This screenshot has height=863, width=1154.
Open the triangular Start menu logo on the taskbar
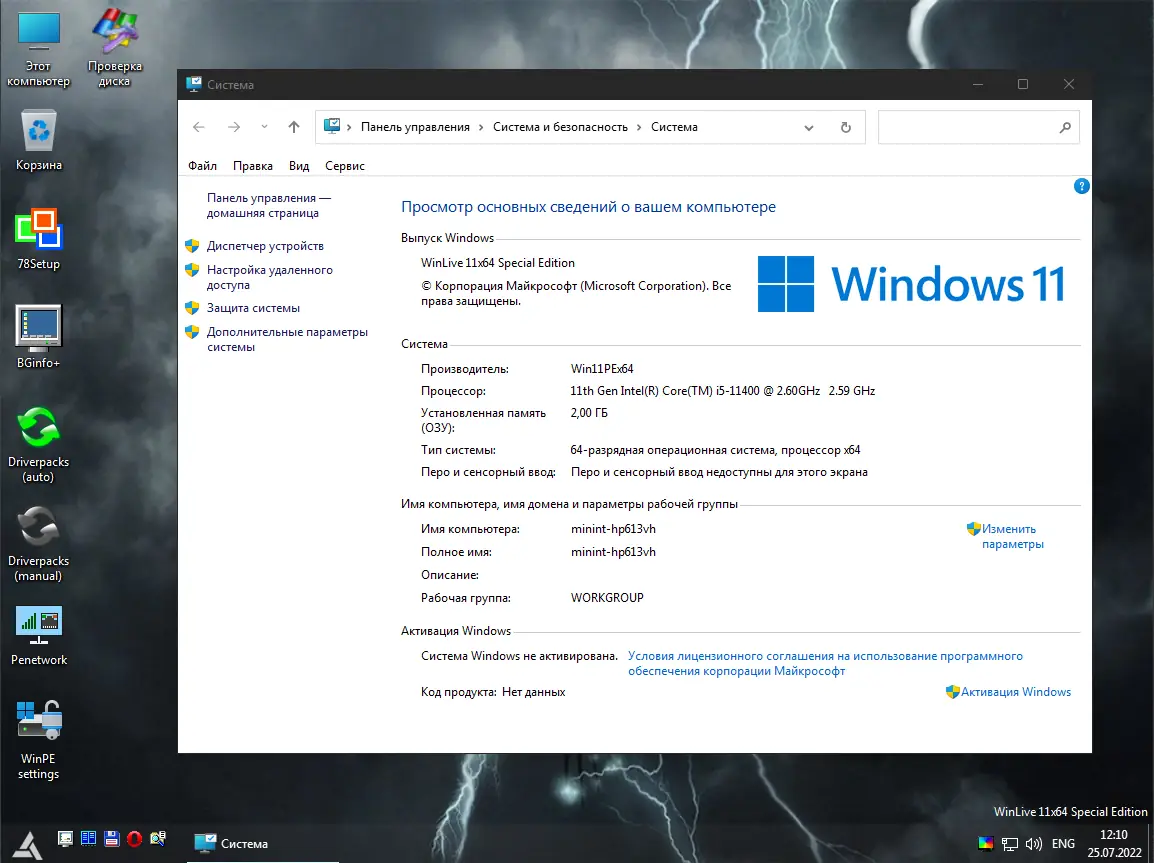[x=28, y=845]
